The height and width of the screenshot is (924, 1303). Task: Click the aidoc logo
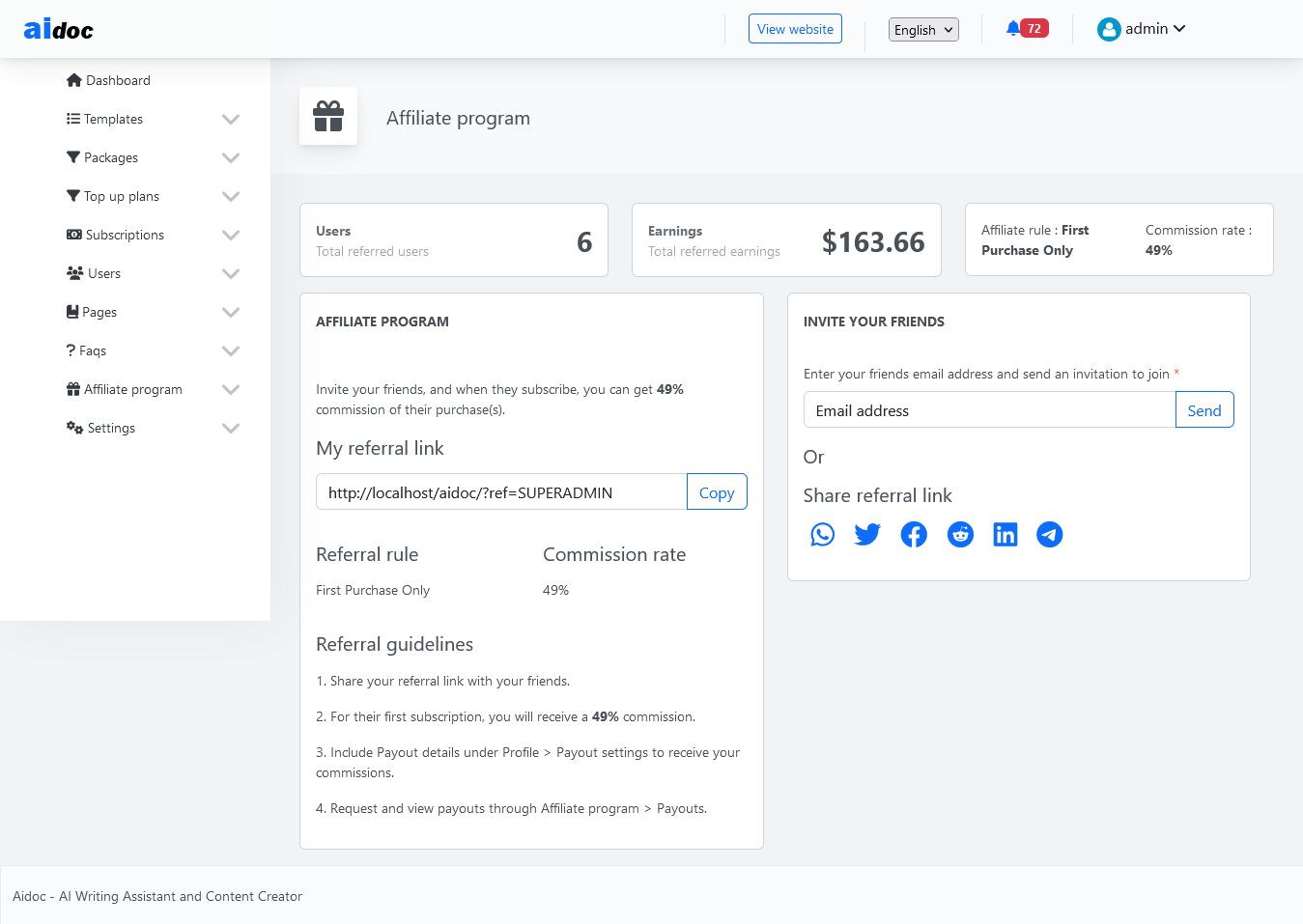tap(59, 29)
